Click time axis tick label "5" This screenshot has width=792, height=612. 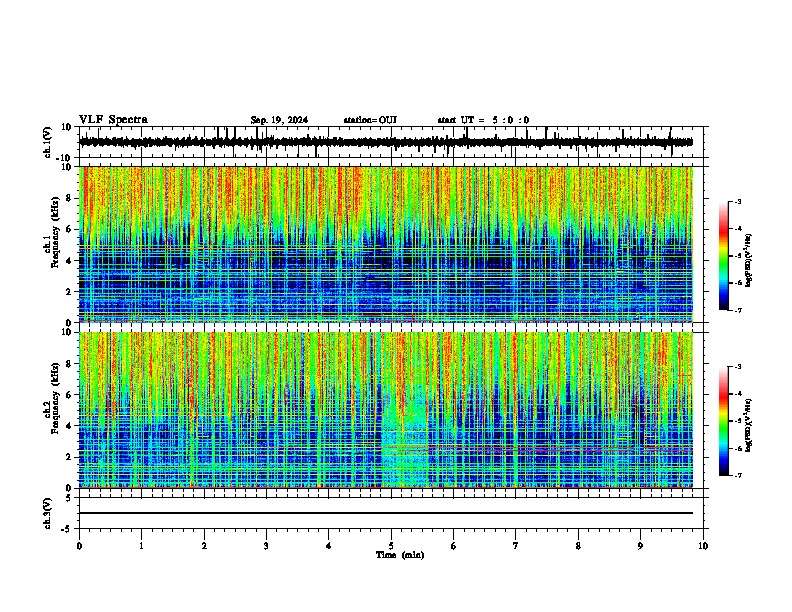(x=391, y=546)
